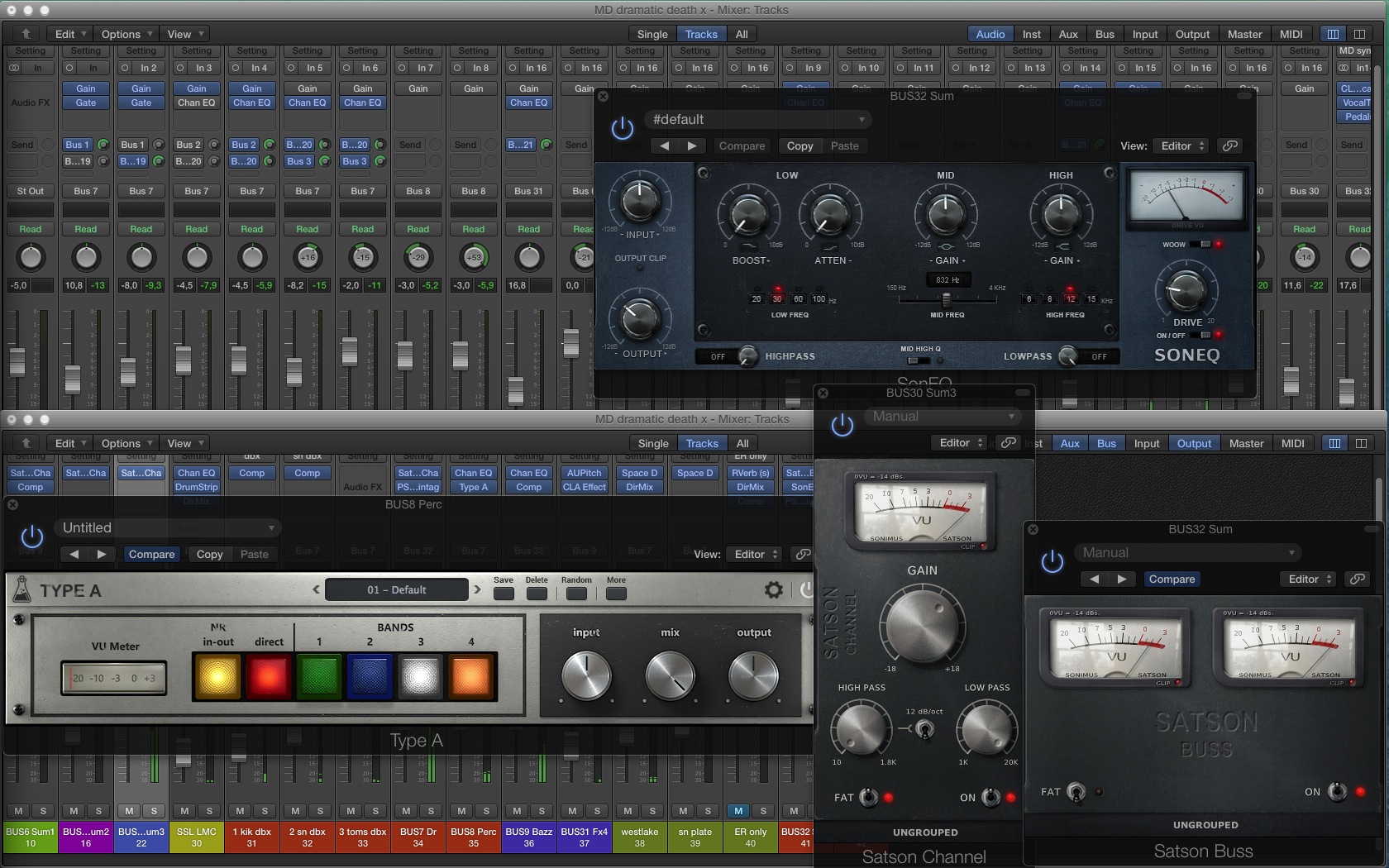Screen dimensions: 1389x868
Task: Open the View Editor dropdown in SonEQ window
Action: coord(1181,145)
